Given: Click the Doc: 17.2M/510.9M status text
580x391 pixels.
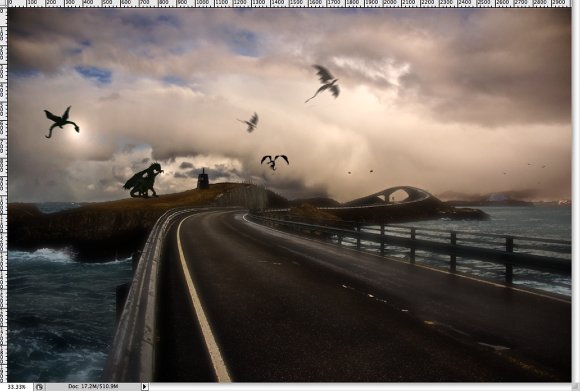Looking at the screenshot, I should click(93, 387).
